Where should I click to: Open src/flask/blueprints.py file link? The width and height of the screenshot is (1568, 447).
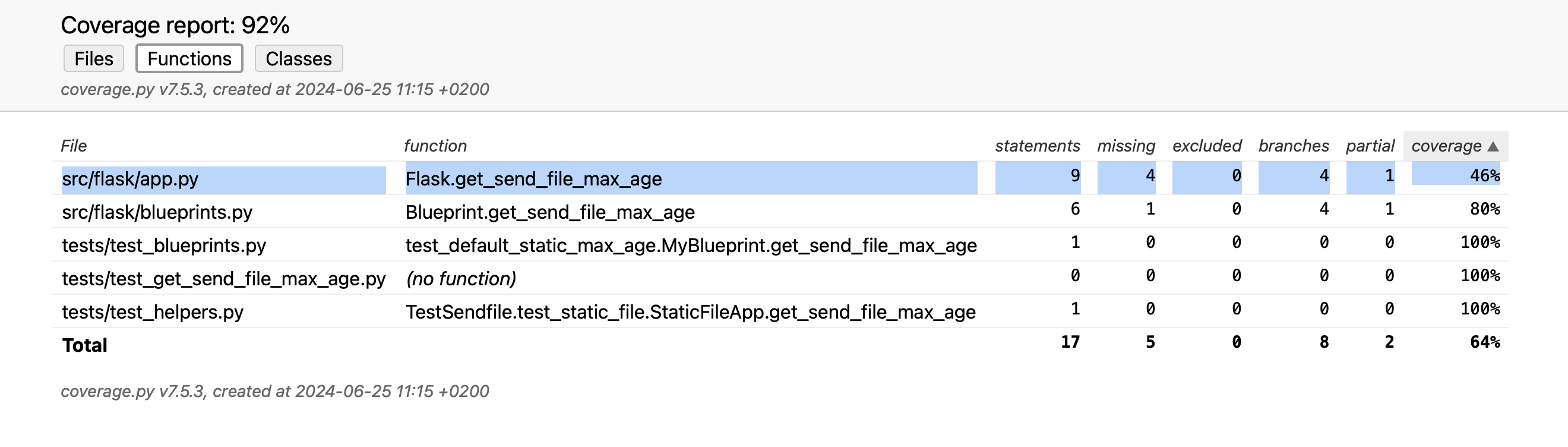click(157, 212)
